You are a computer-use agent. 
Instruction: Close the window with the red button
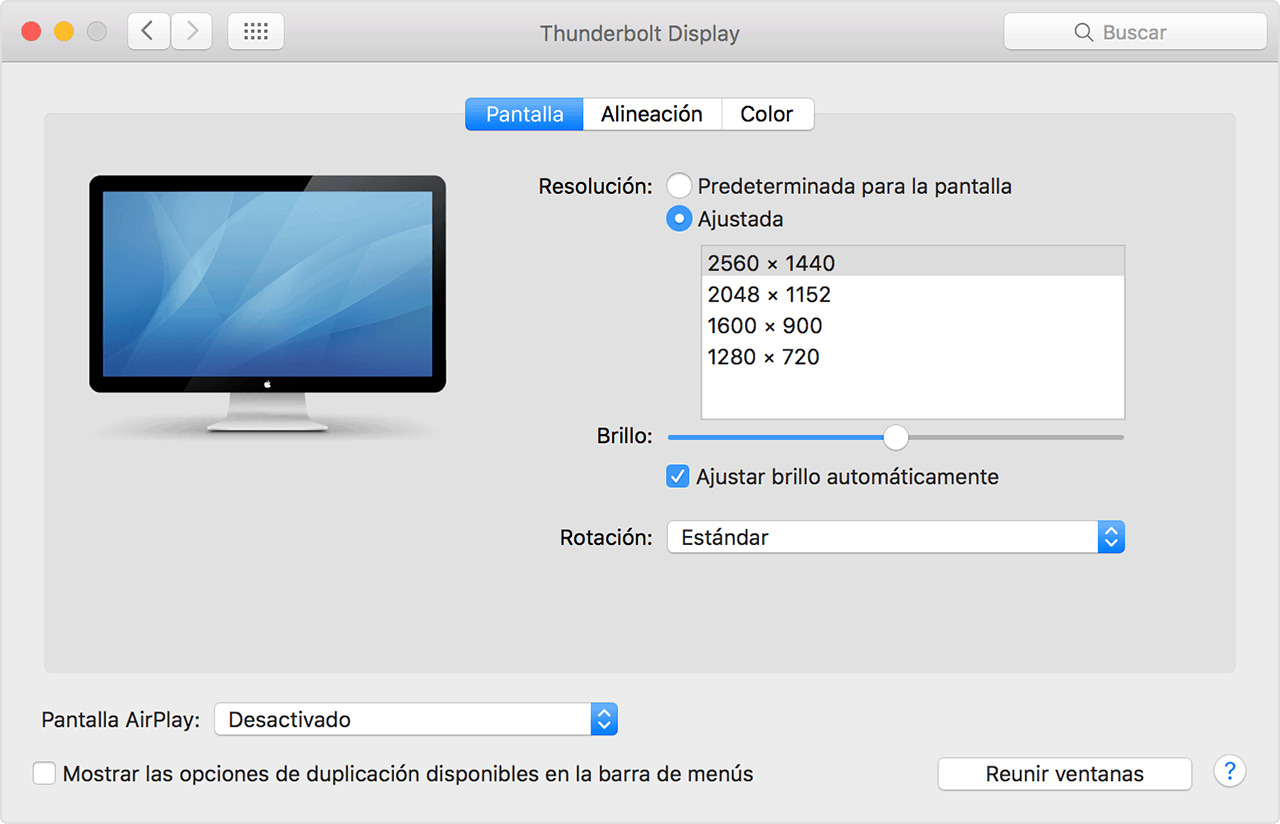[31, 32]
